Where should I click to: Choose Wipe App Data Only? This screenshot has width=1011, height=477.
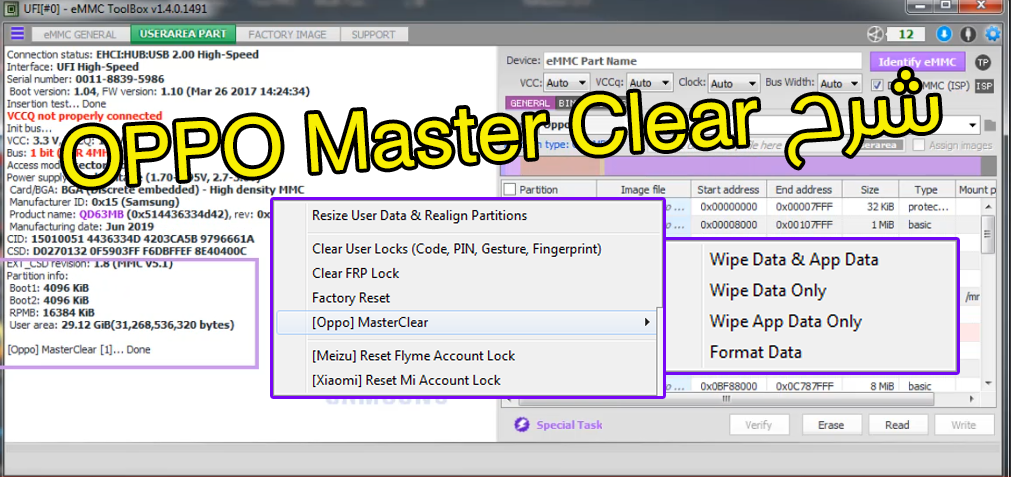point(785,322)
